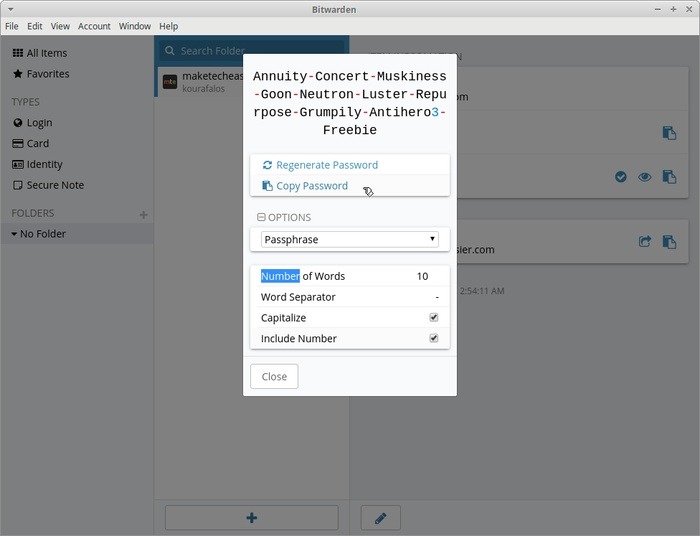Click Copy Password
The height and width of the screenshot is (536, 700).
[350, 186]
